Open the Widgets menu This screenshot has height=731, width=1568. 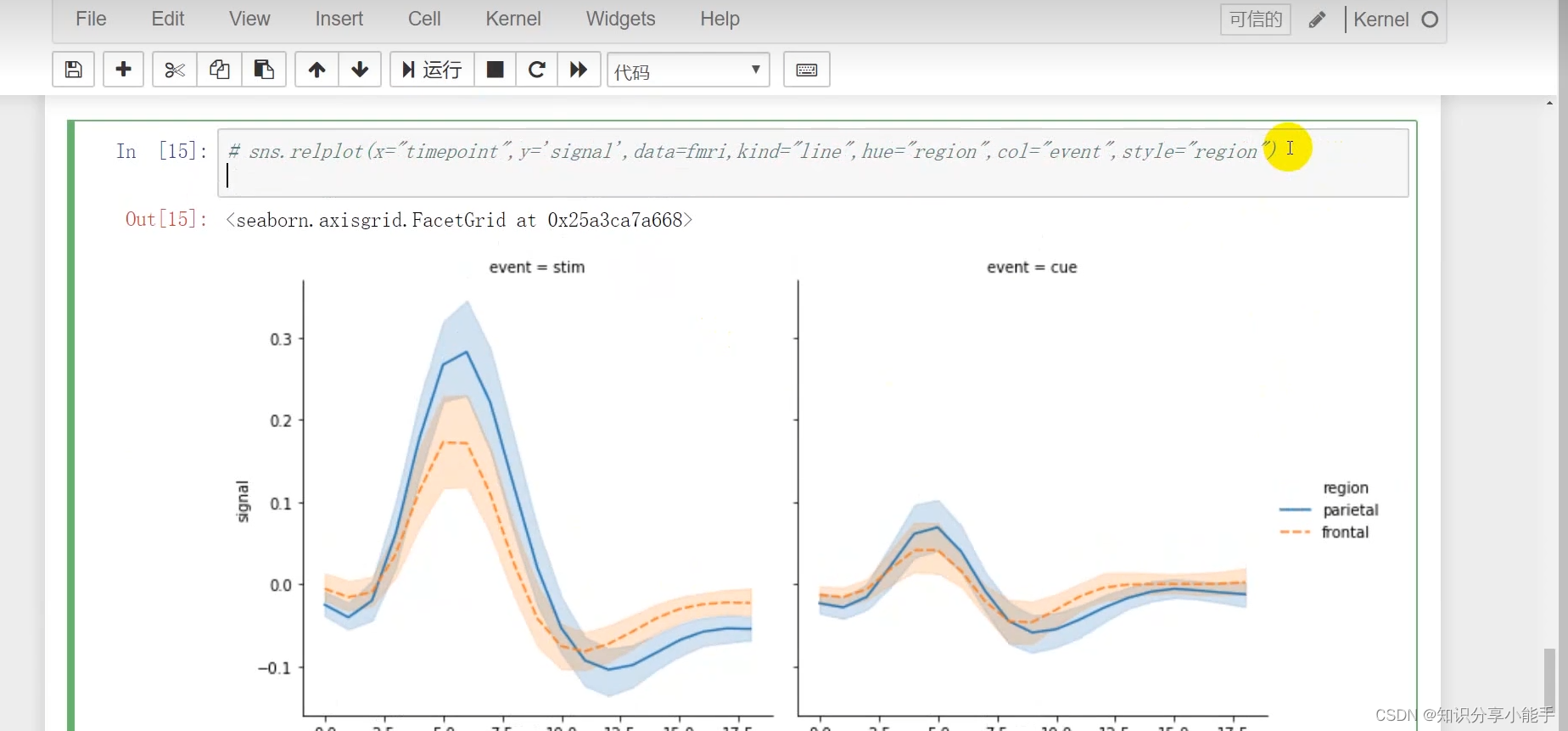[621, 19]
